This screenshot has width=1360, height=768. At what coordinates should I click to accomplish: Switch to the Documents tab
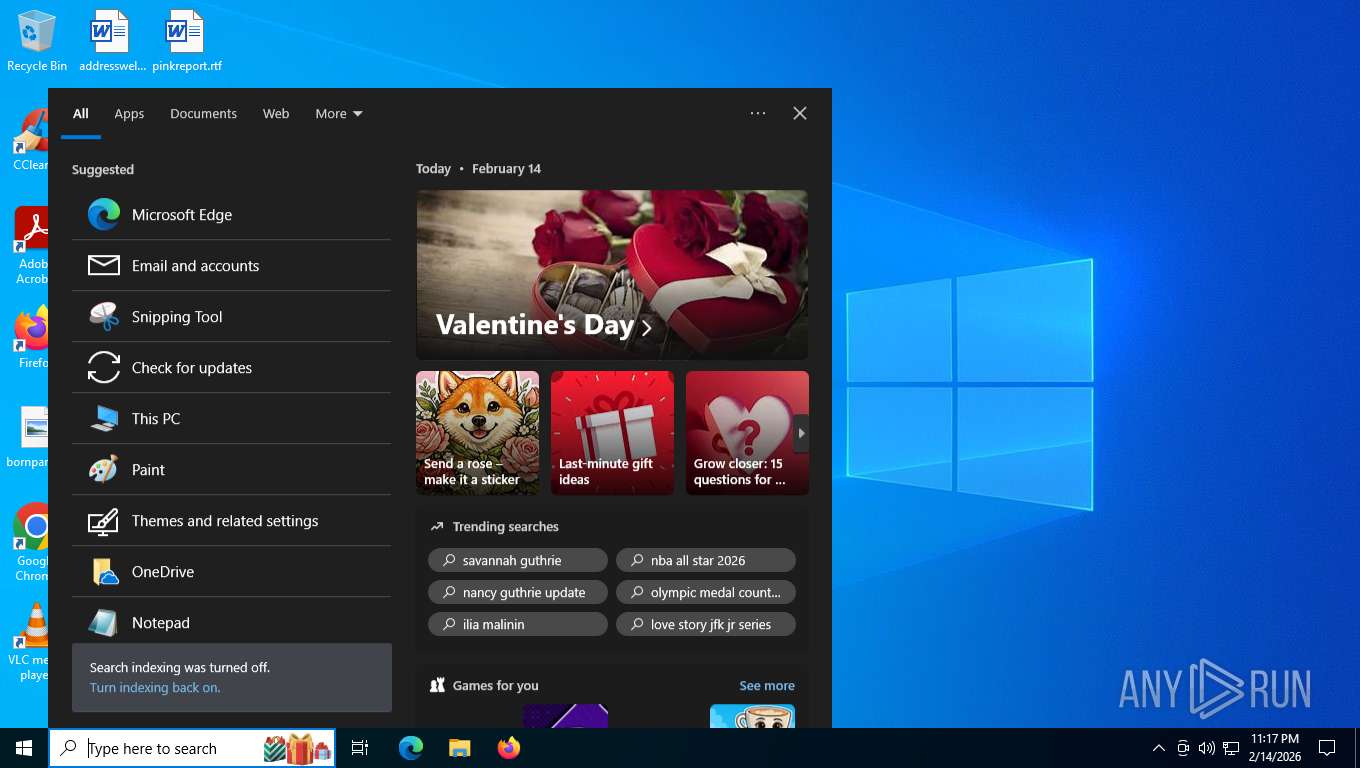[x=203, y=114]
